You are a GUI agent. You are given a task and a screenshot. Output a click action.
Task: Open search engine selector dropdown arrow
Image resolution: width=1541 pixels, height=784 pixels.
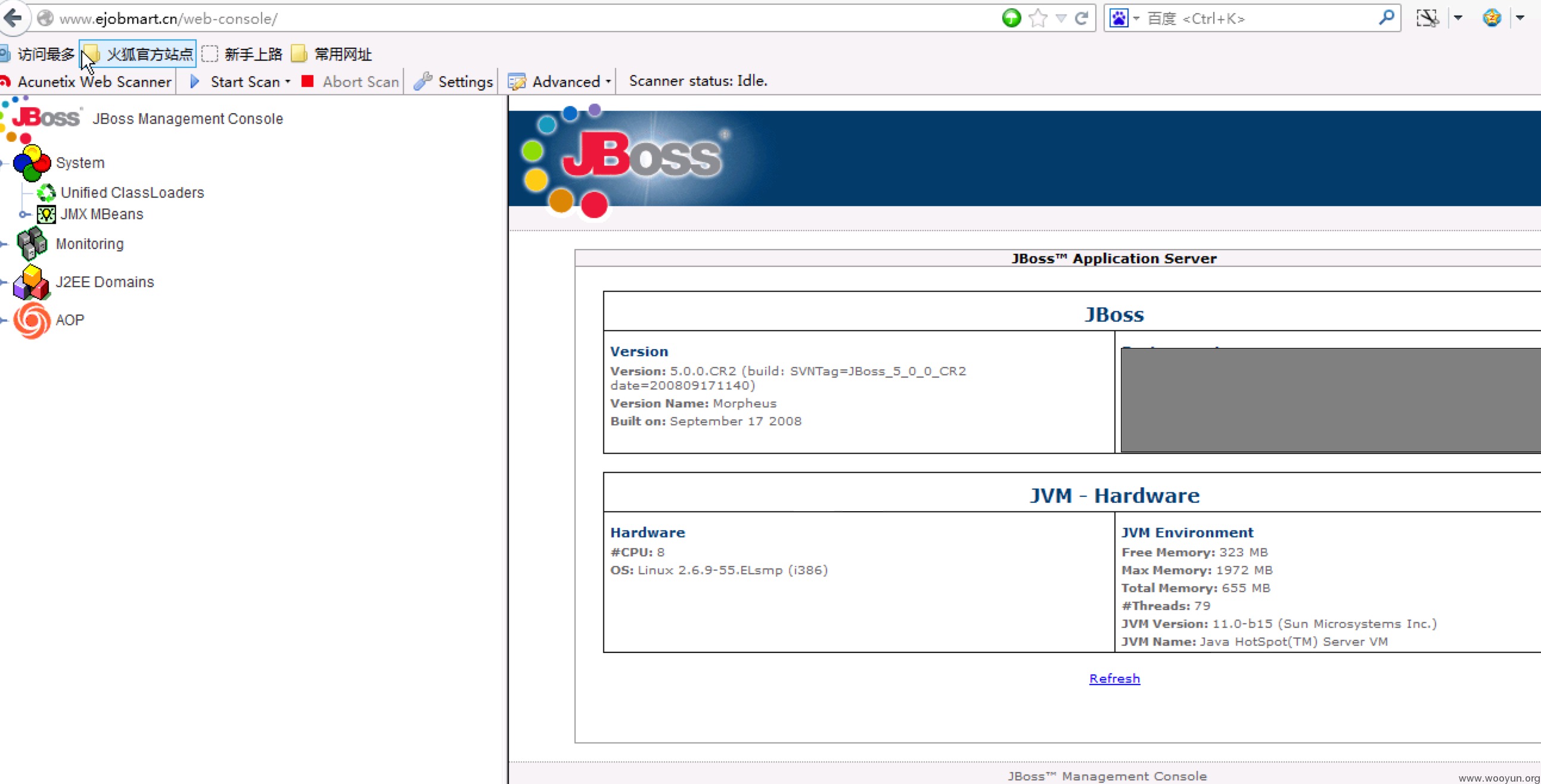click(1136, 18)
